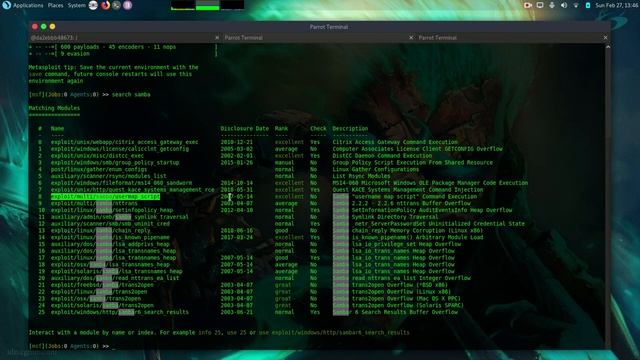Click 'Interact with a module by name' hint line

click(x=219, y=333)
